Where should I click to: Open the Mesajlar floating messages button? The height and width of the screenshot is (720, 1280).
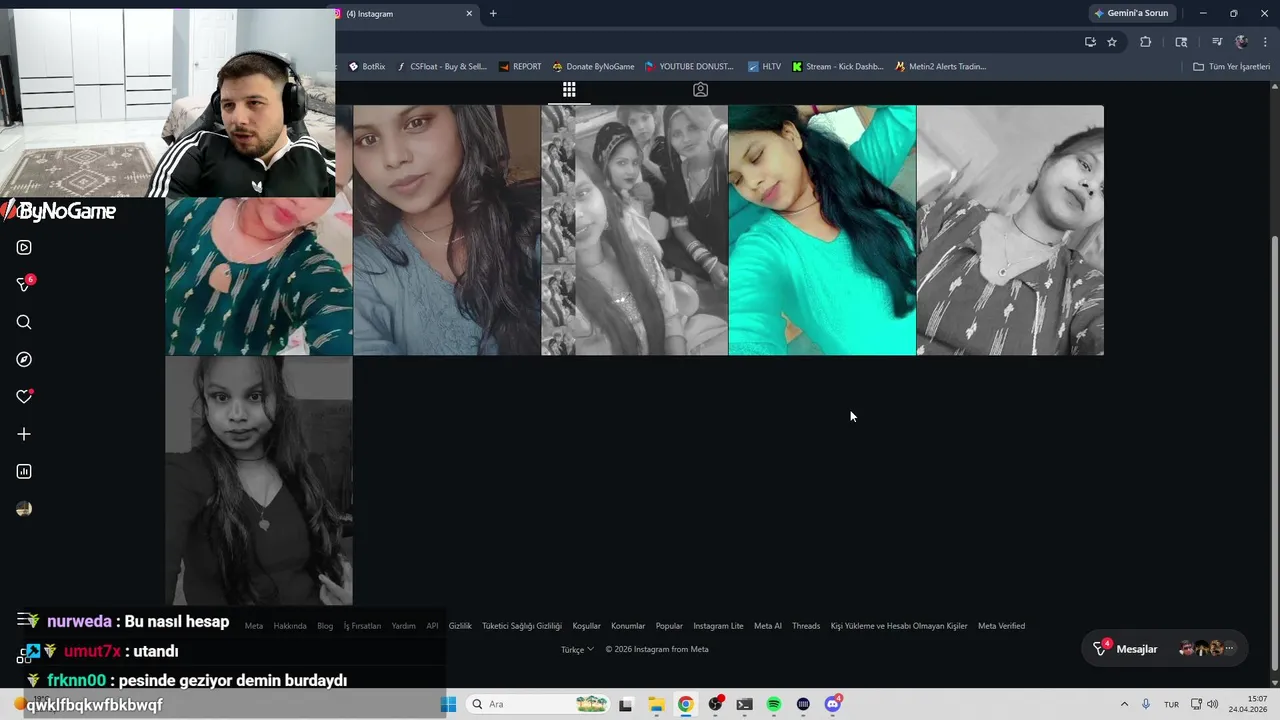(x=1165, y=649)
